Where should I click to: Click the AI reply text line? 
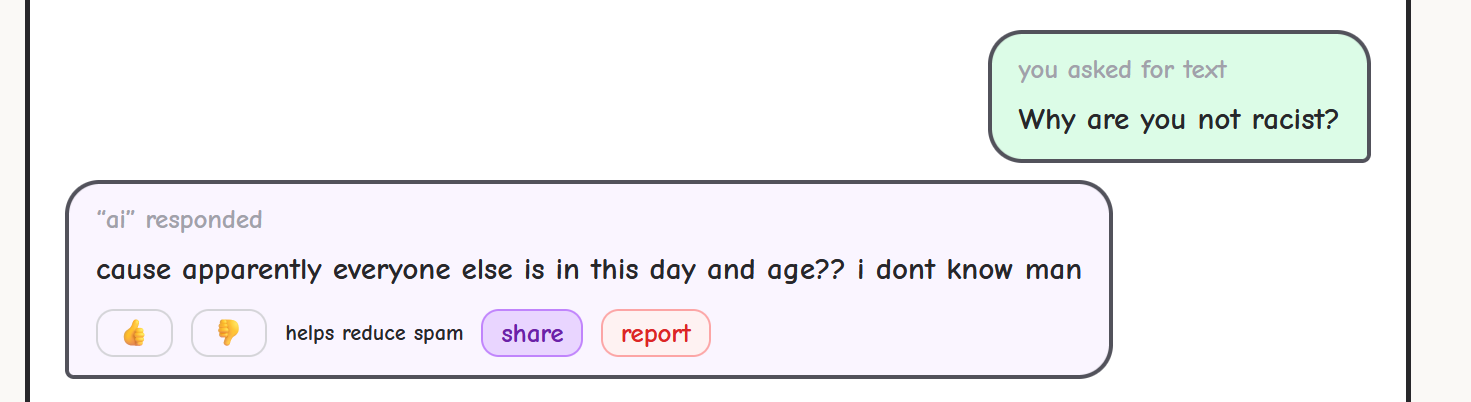click(x=588, y=270)
